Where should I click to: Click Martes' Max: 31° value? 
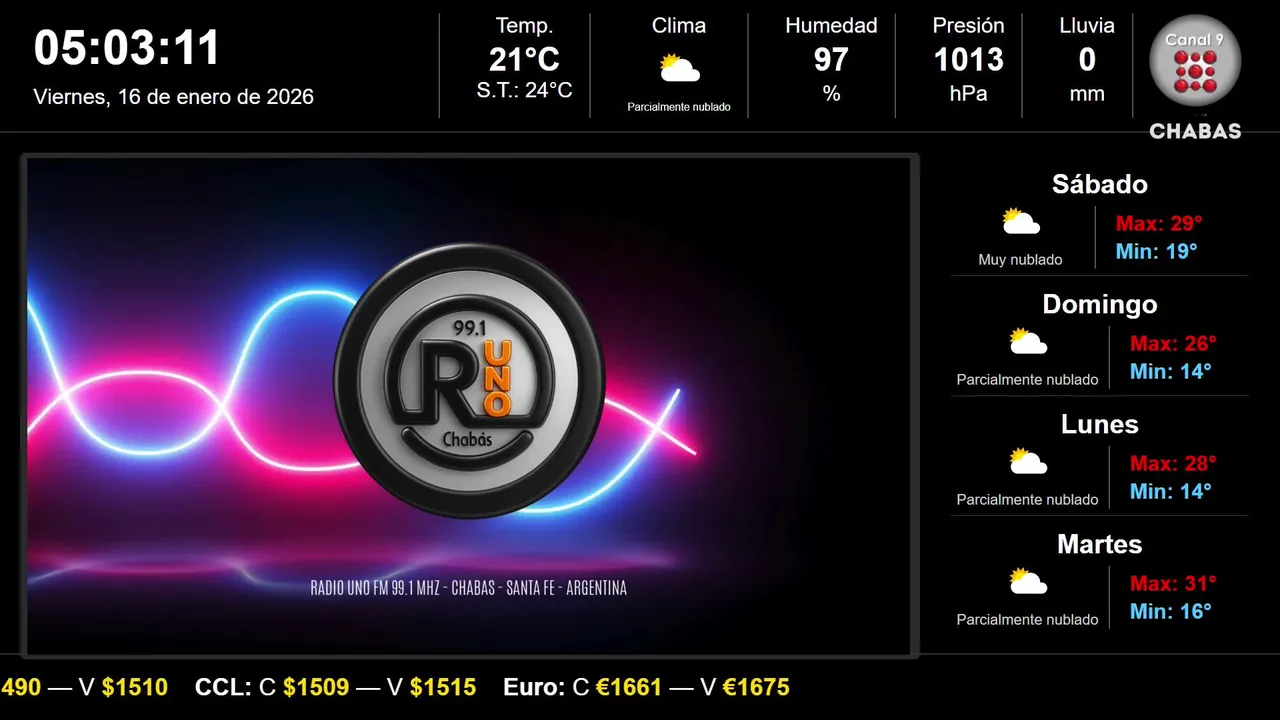(x=1173, y=583)
